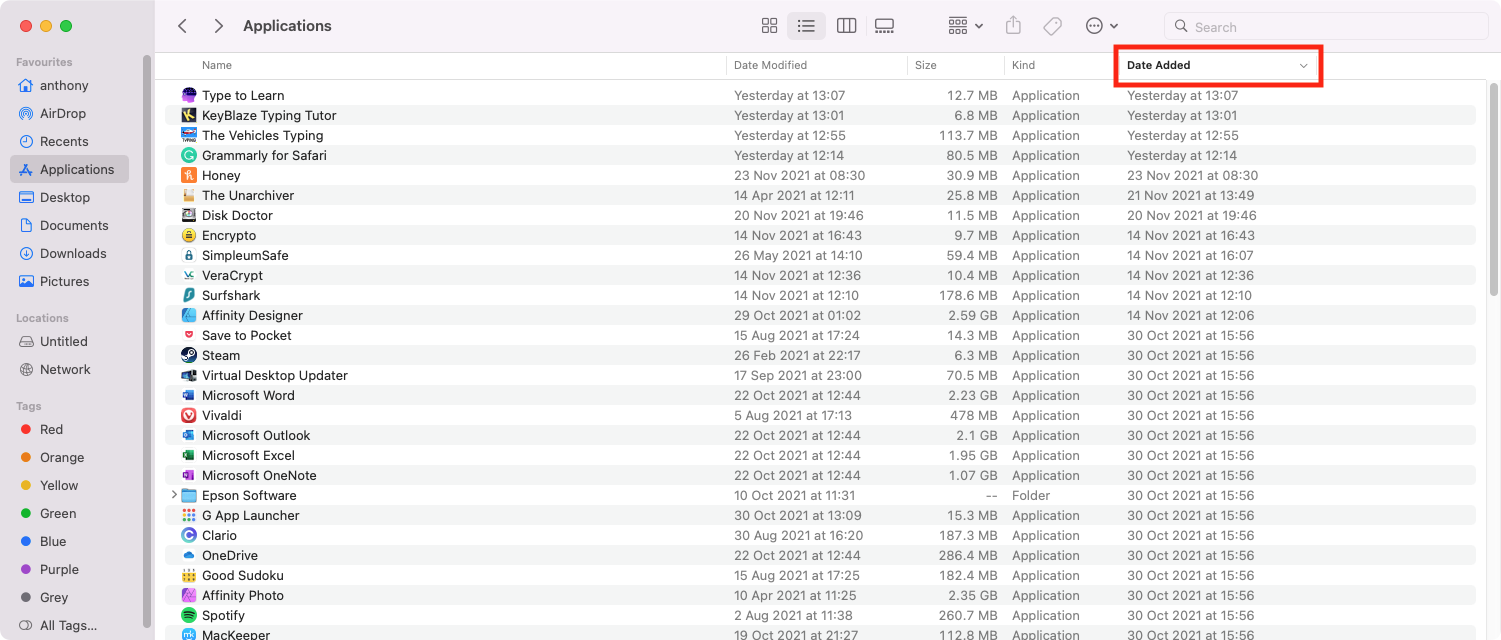Select the Type to Learn app icon
The height and width of the screenshot is (640, 1501).
[189, 95]
